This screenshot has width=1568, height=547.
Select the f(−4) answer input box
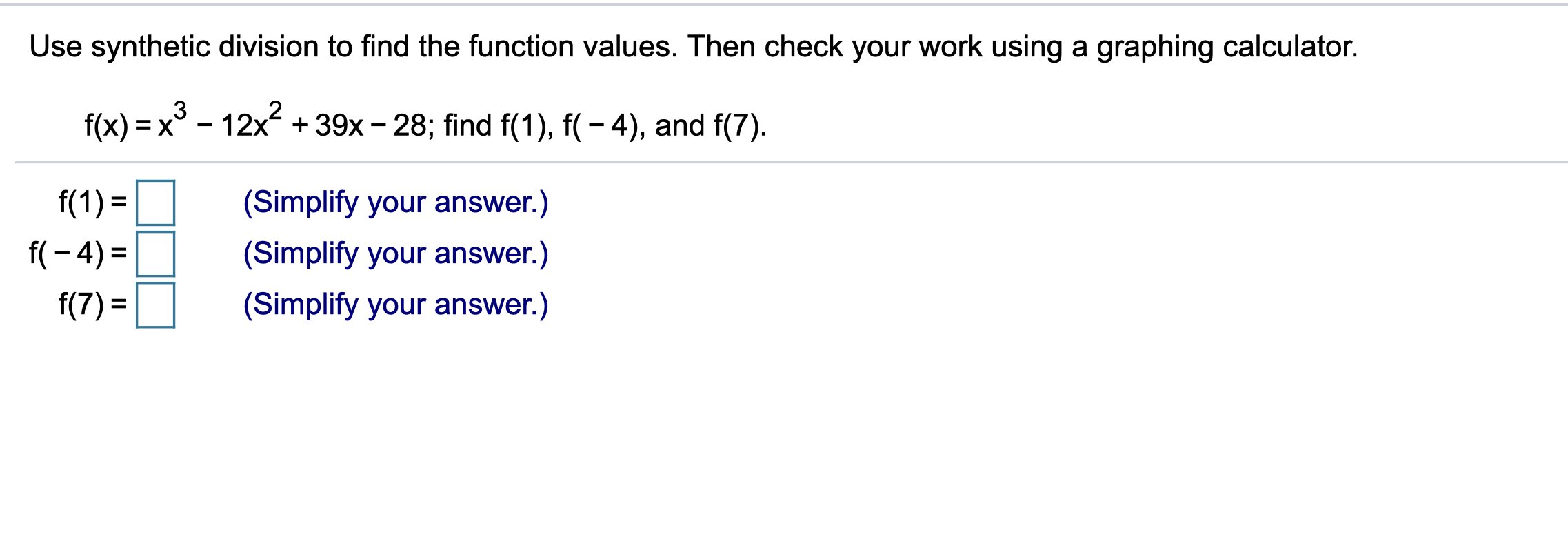[155, 254]
